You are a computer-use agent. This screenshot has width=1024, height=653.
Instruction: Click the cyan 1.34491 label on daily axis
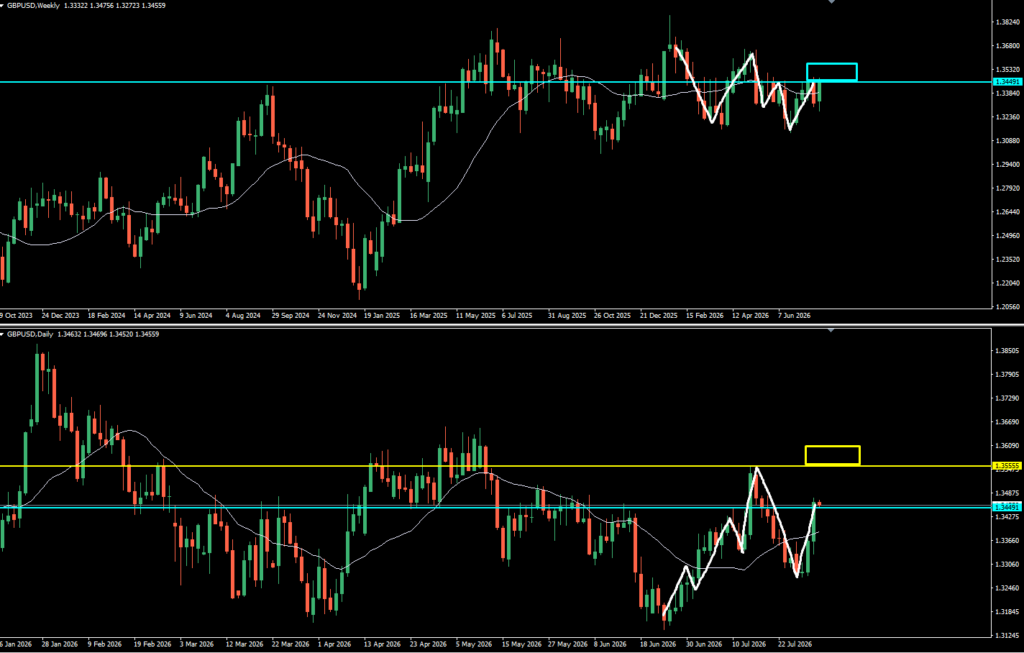[1007, 507]
